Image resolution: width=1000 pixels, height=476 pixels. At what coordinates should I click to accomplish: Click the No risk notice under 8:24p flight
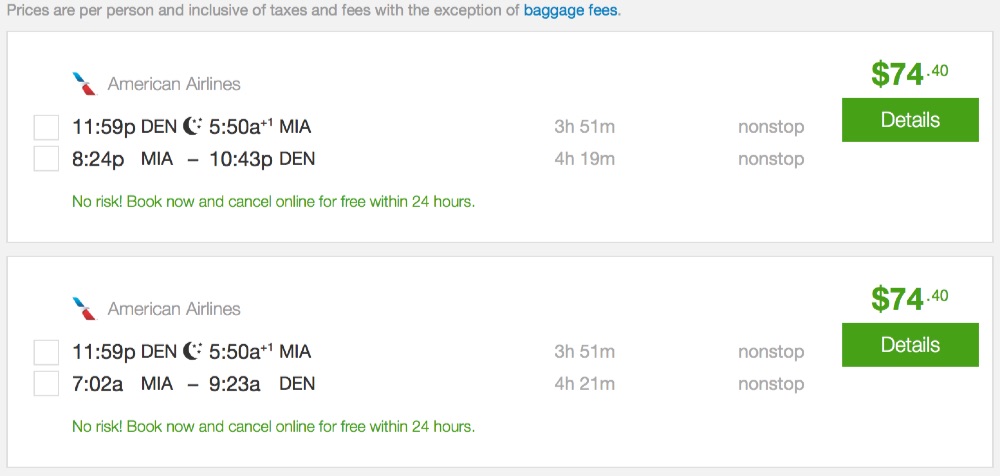pos(273,201)
